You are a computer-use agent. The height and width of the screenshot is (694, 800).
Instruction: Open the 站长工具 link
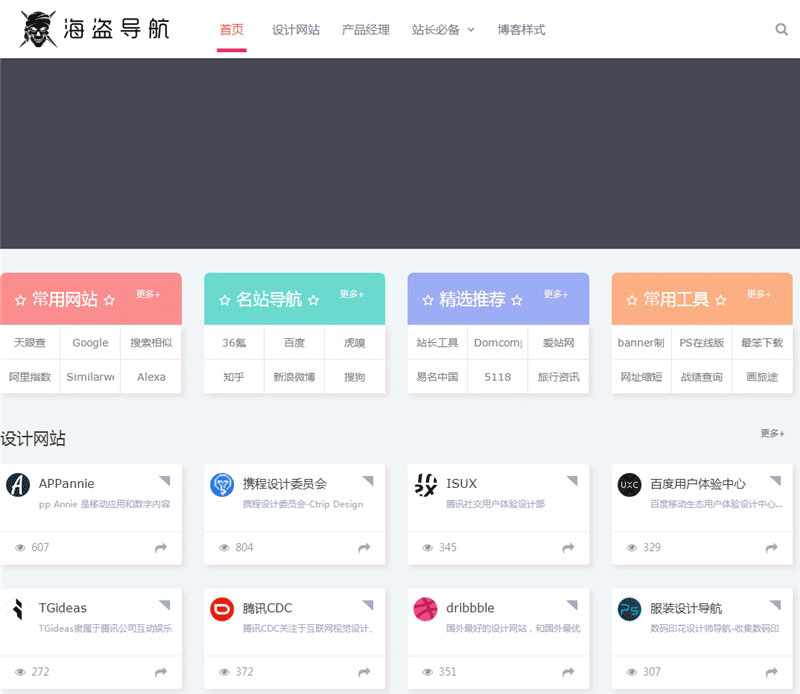[x=437, y=342]
